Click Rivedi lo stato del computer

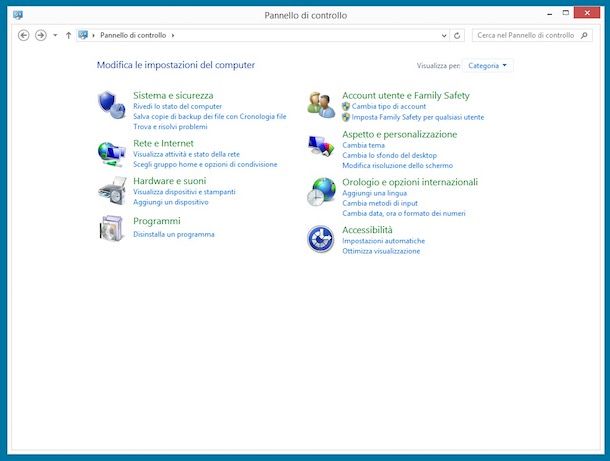[x=177, y=106]
